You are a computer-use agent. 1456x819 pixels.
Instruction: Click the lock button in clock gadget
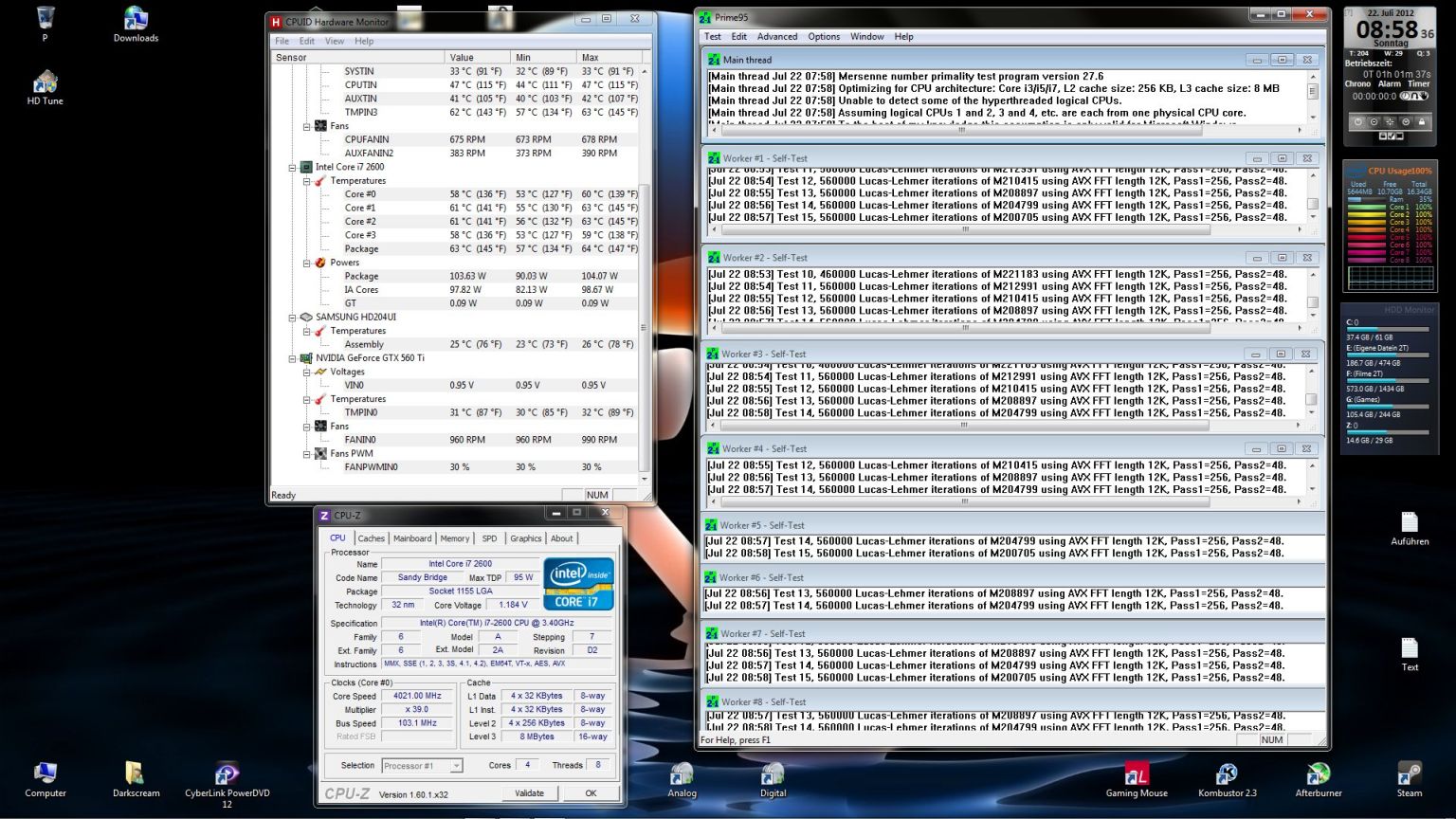click(x=1421, y=121)
